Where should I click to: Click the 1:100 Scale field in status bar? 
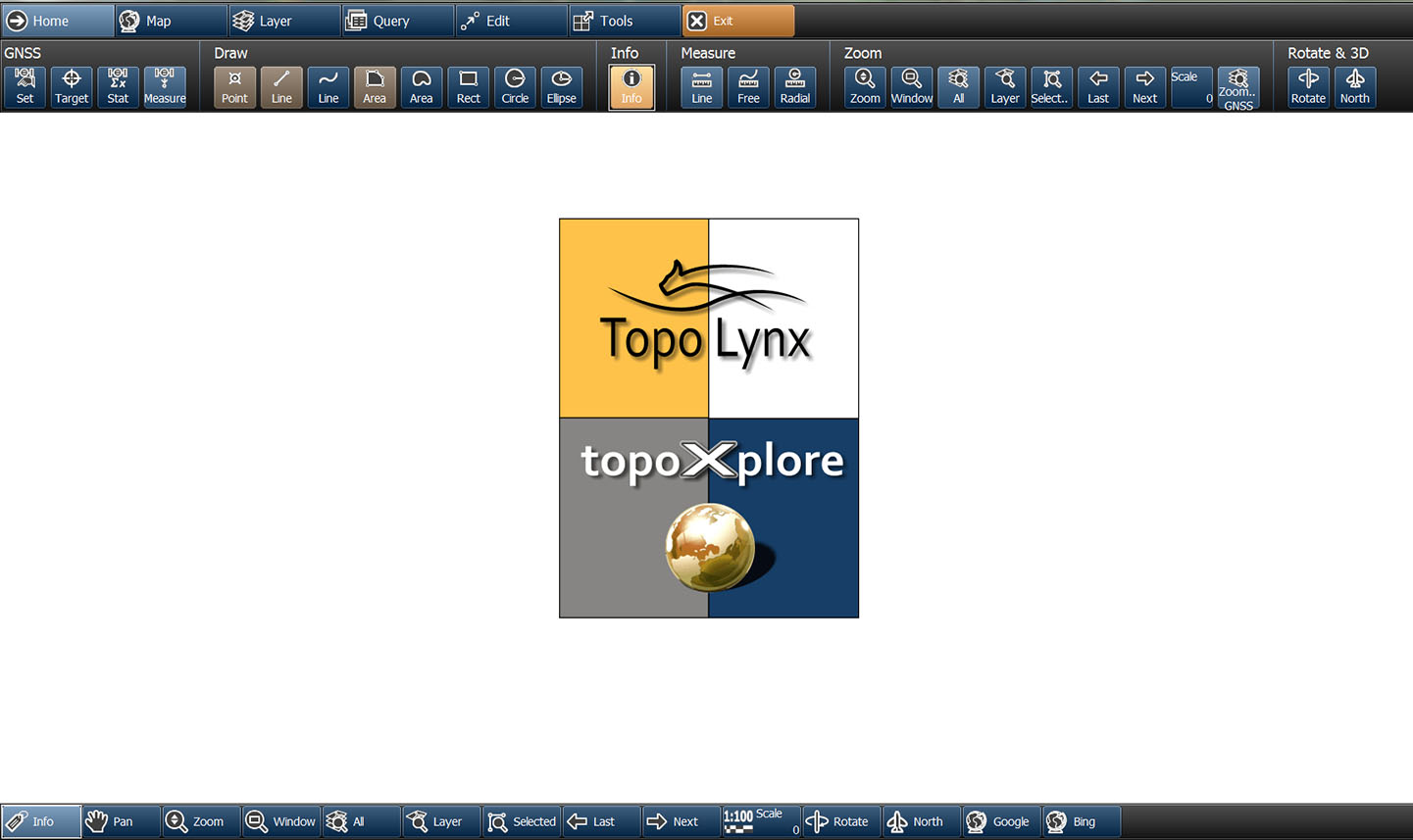761,821
